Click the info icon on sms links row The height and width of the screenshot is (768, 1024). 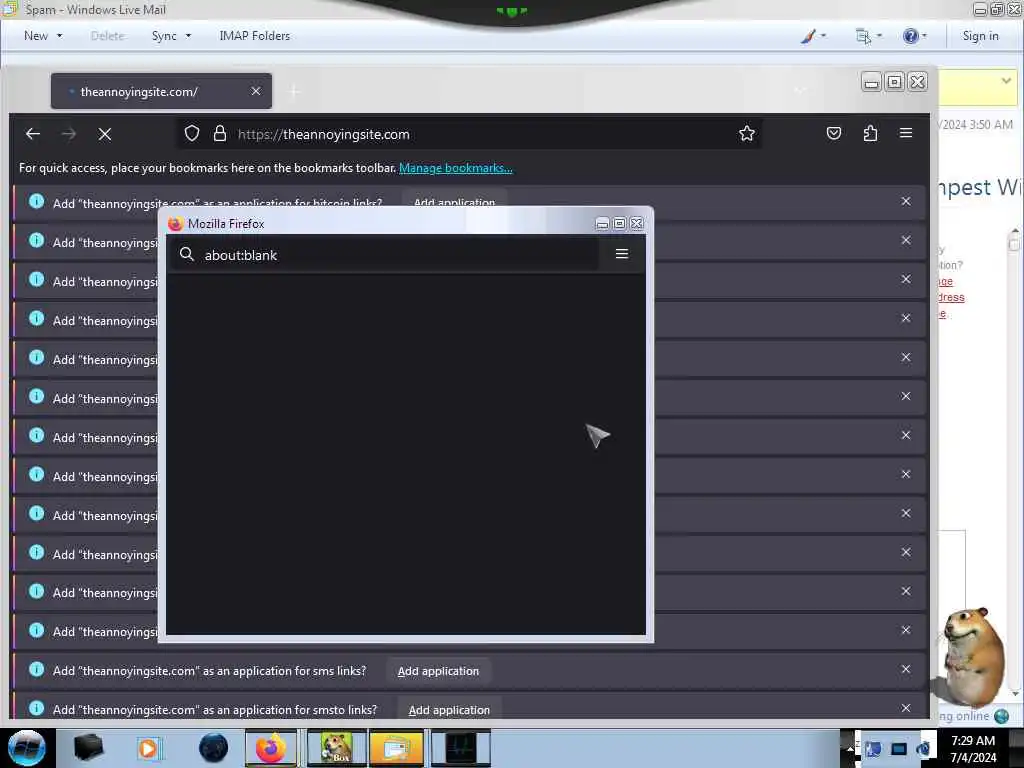[37, 669]
